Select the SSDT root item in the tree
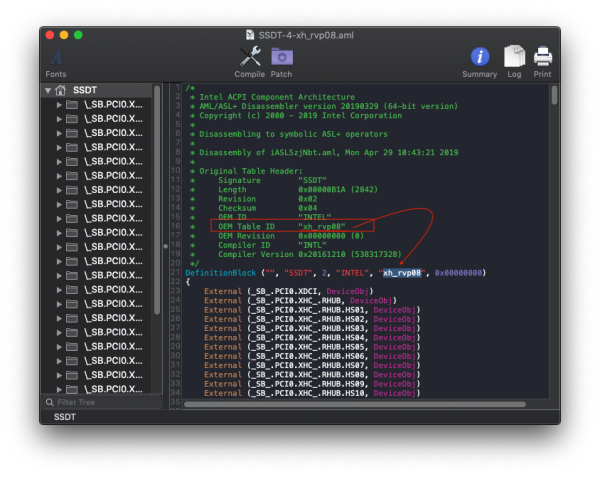Screen dimensions: 600x477 tap(85, 91)
